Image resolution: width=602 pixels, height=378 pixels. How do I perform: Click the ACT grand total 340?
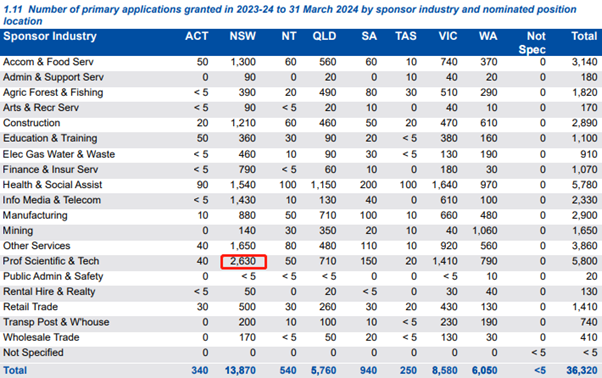click(200, 371)
